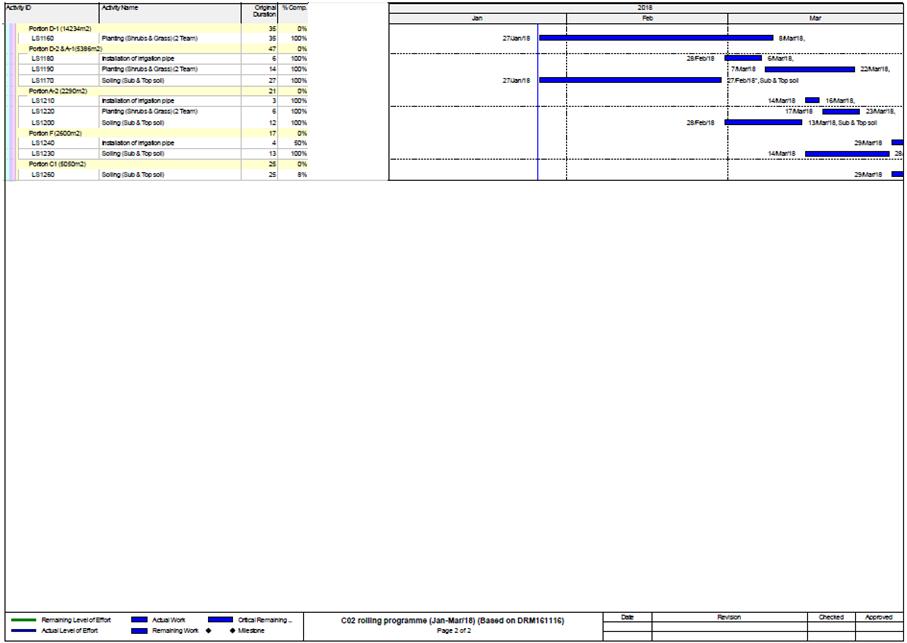
Task: Click the C02 rolling programme title text
Action: [x=453, y=621]
